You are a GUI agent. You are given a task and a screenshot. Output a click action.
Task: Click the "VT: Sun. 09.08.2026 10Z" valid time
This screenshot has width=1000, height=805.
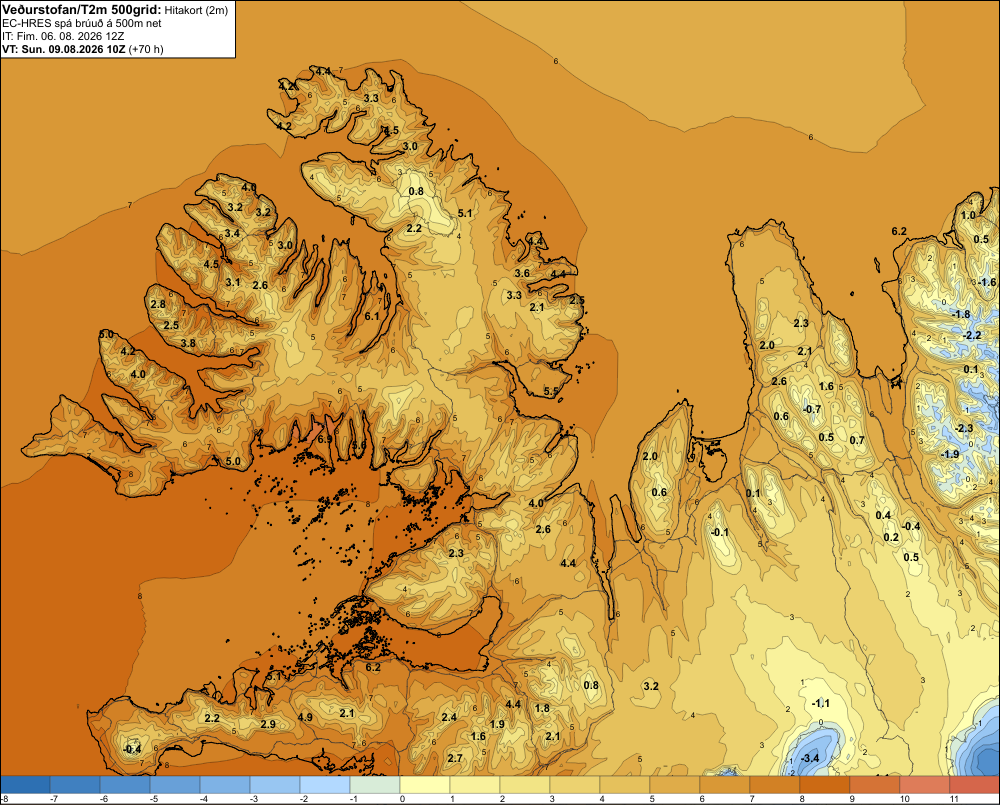coord(64,49)
